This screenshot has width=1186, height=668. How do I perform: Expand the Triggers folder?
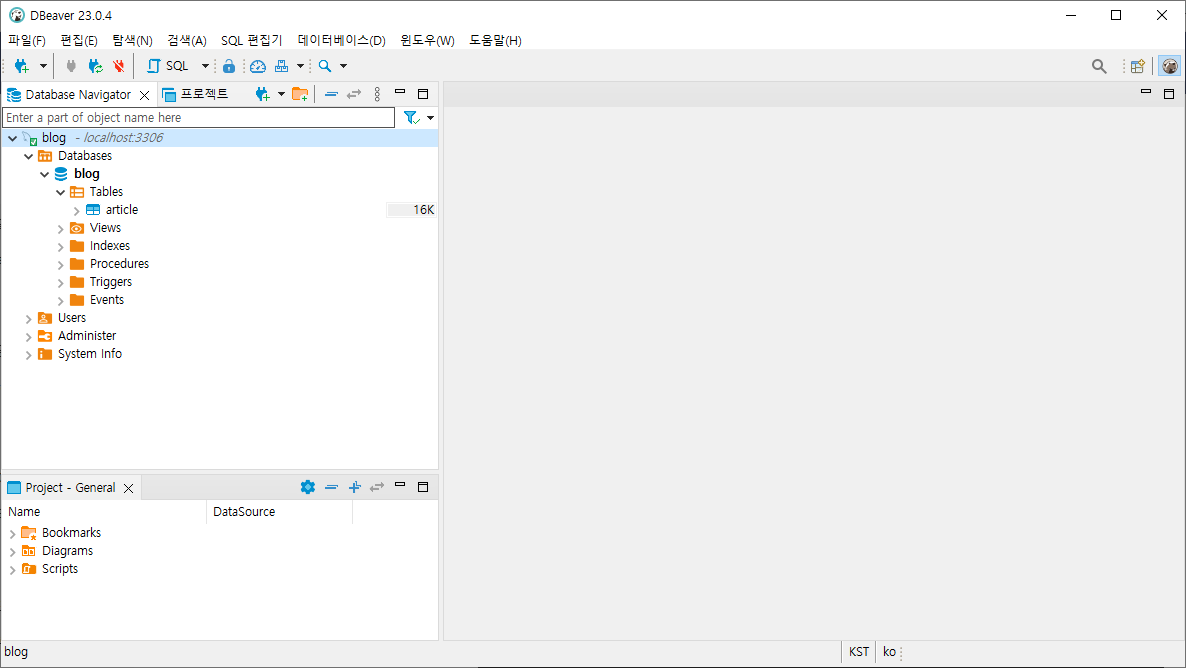(61, 283)
